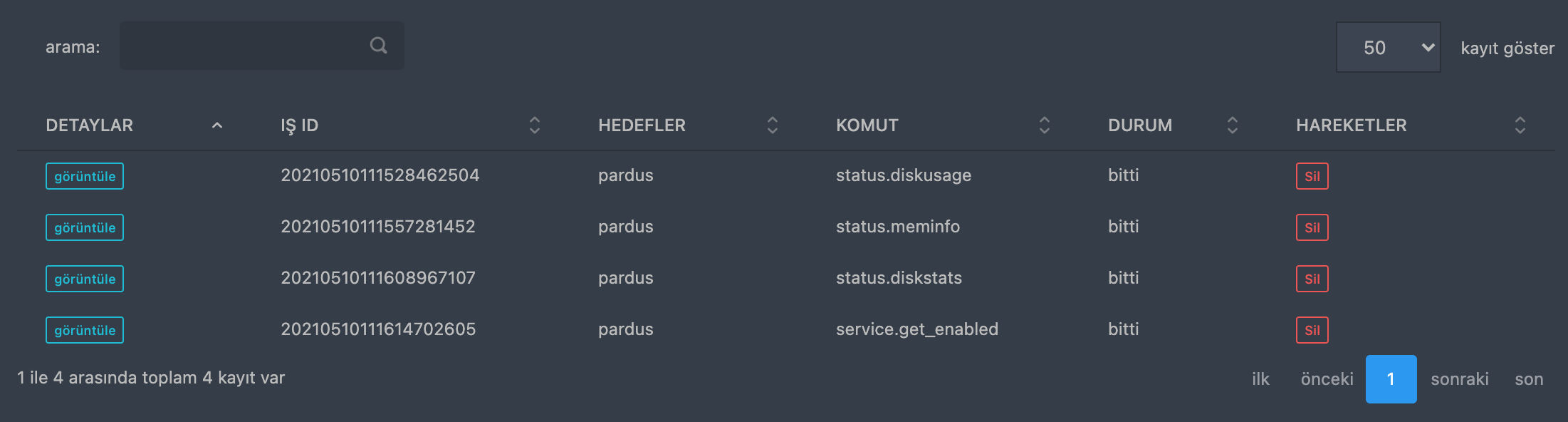Sort by DURUM column arrows
The height and width of the screenshot is (422, 1568).
1233,125
